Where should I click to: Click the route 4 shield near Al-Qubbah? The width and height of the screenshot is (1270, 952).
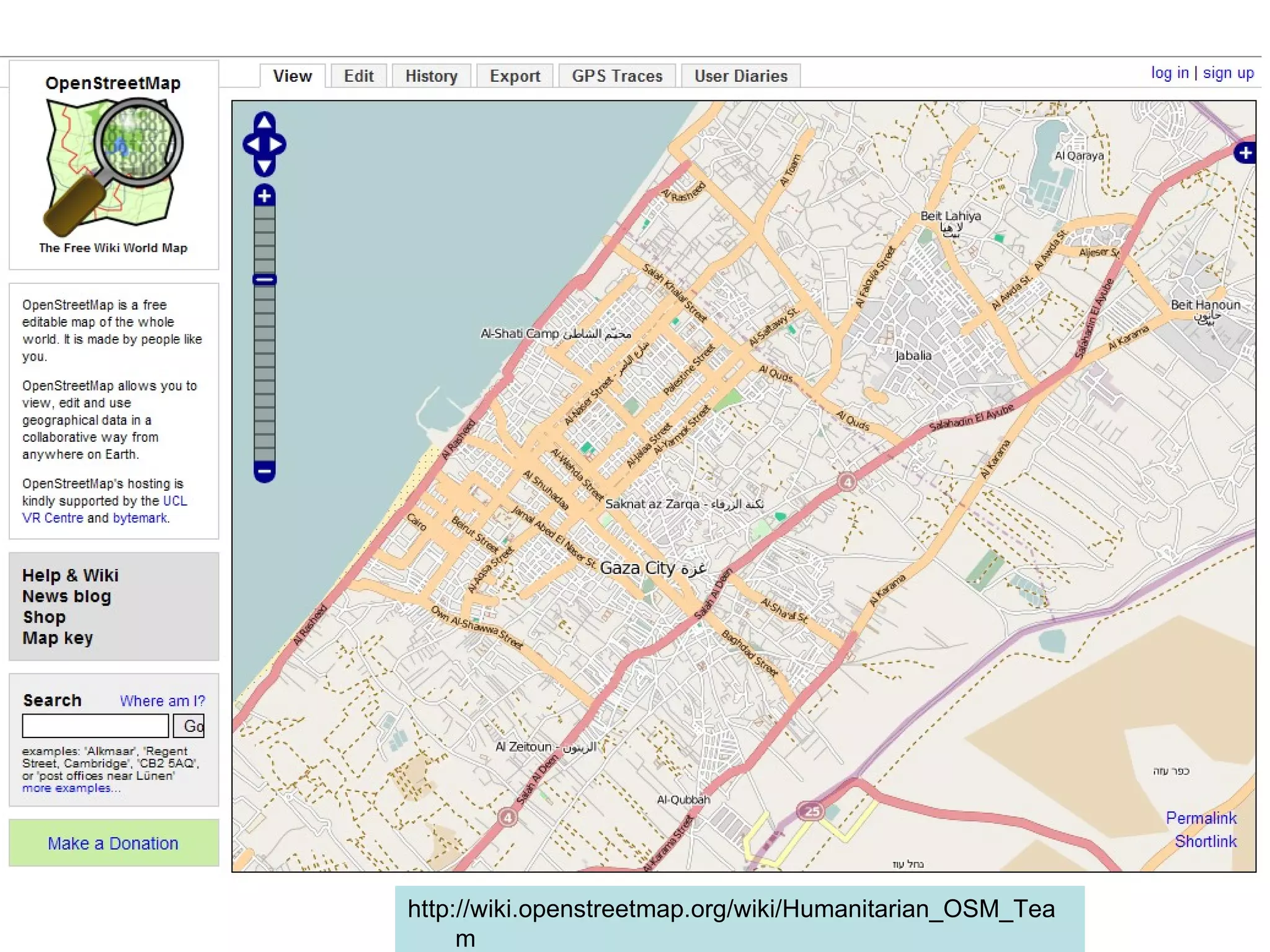coord(507,818)
